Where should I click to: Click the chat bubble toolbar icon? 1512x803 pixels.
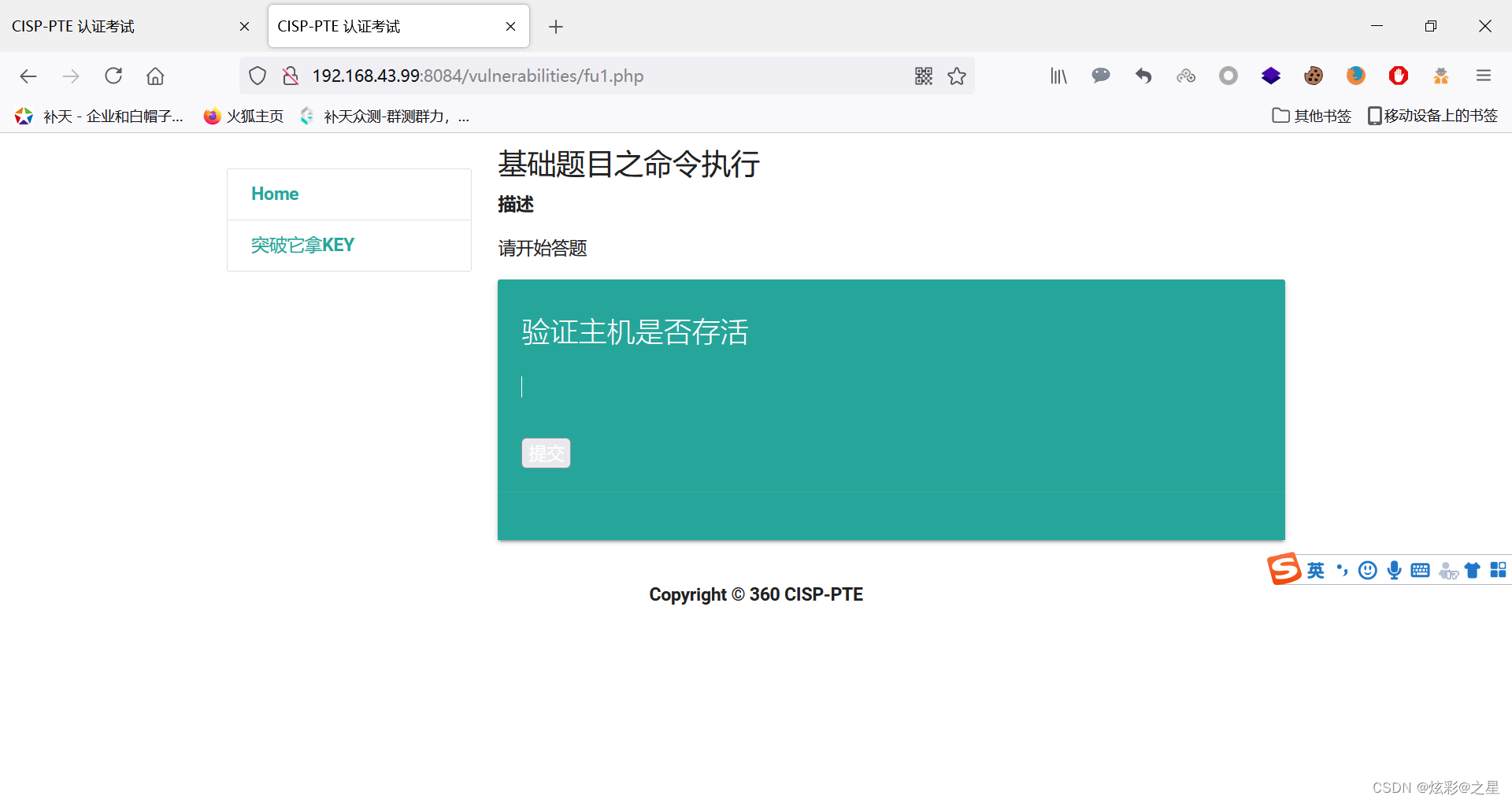[1101, 76]
